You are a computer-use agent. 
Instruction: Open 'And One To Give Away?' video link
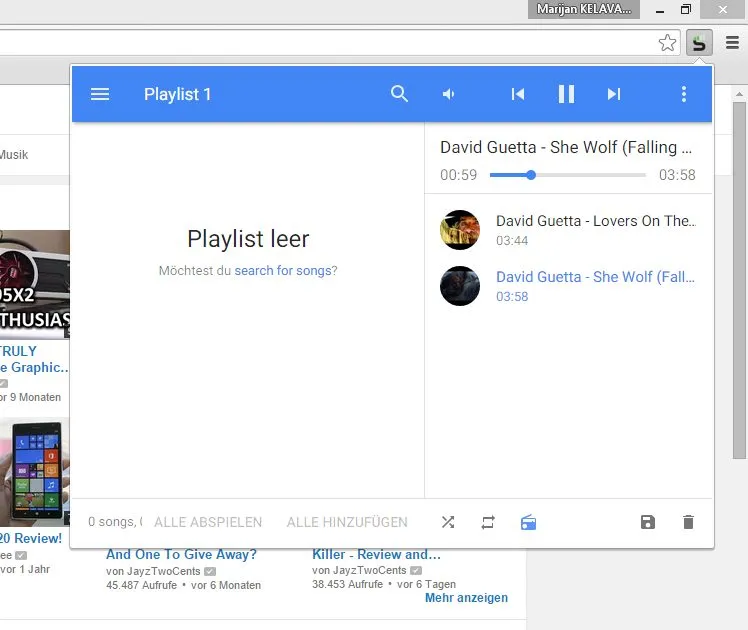181,554
